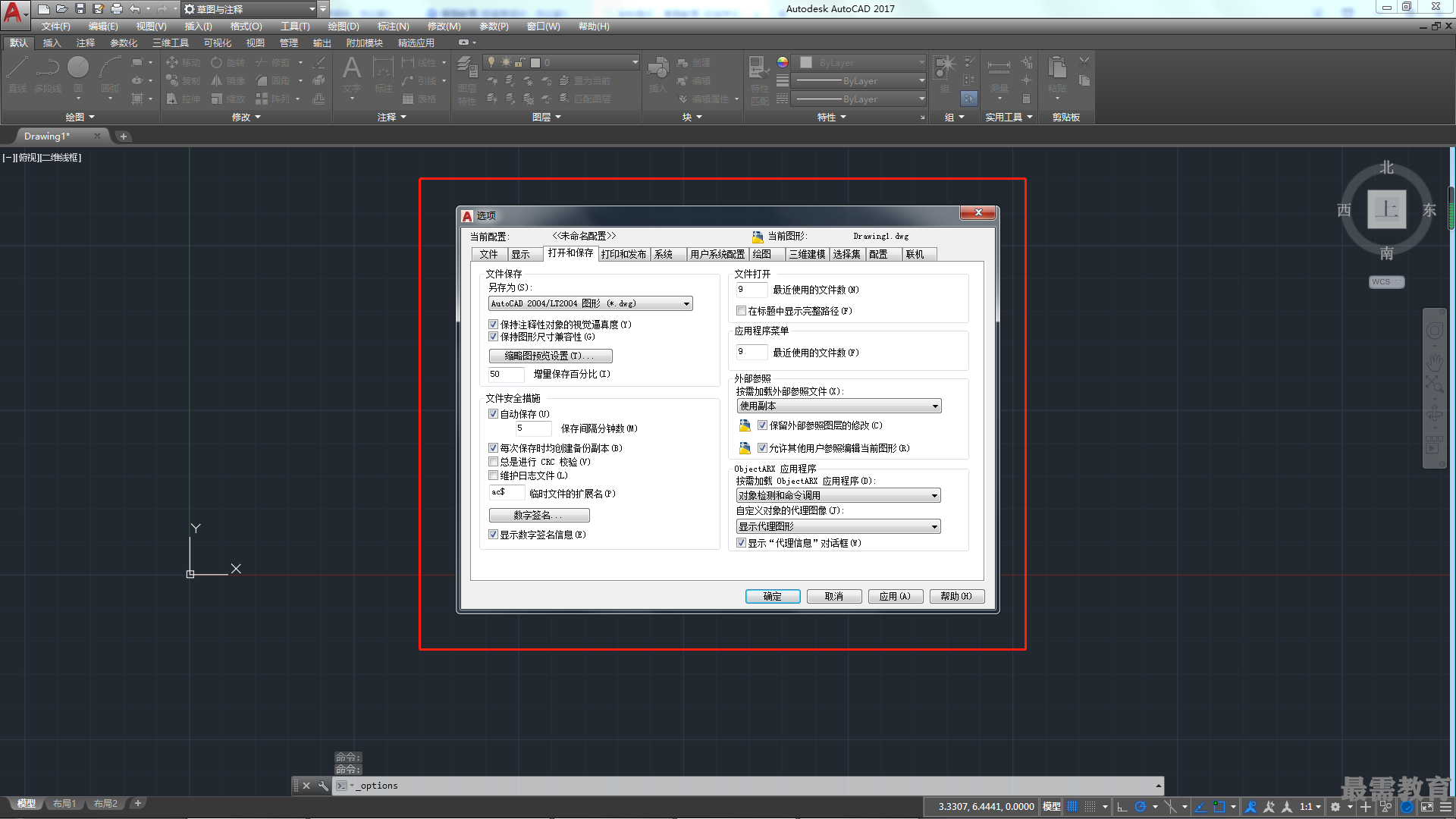Toggle 保持注释性对象的视觉逼真度 checkbox
Image resolution: width=1456 pixels, height=819 pixels.
[493, 325]
